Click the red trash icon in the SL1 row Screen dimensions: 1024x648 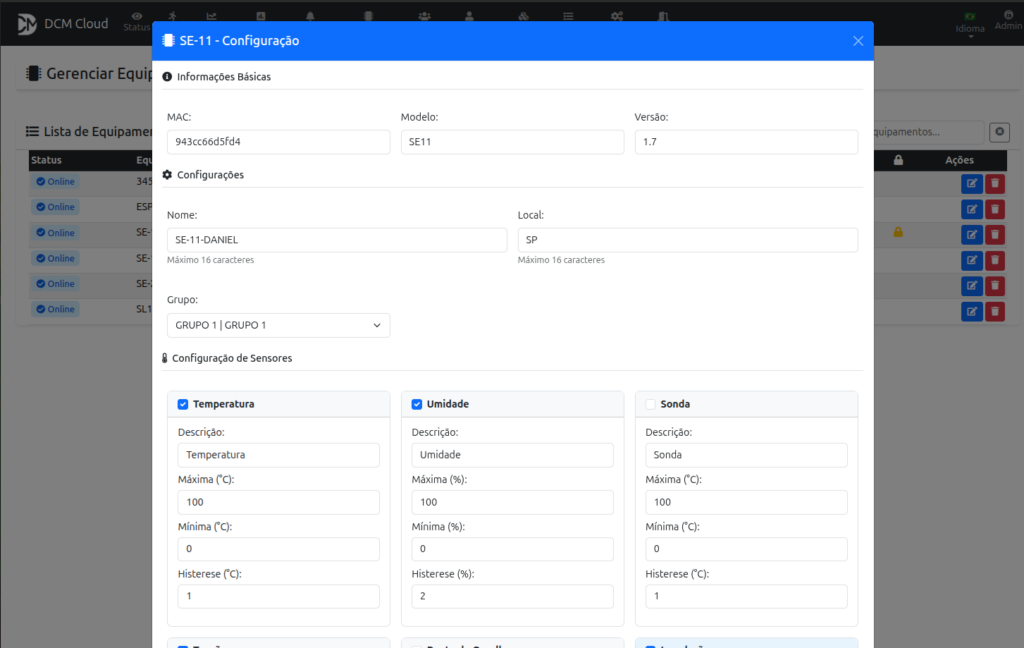[x=995, y=311]
